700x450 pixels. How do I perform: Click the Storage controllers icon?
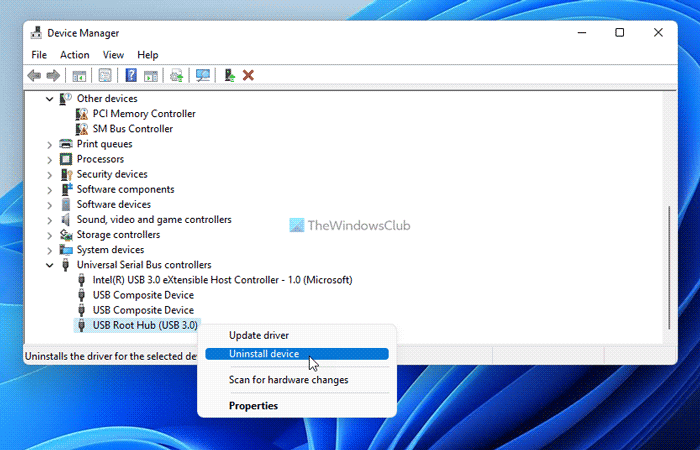66,235
